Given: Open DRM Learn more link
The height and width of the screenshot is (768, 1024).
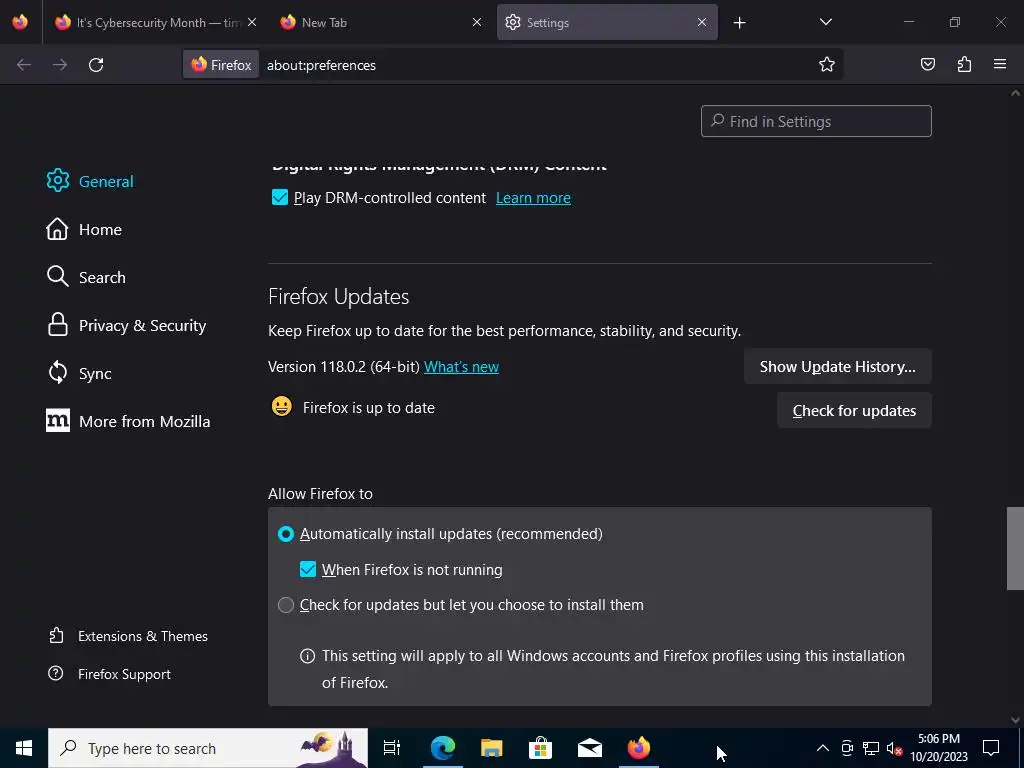Looking at the screenshot, I should pos(533,198).
